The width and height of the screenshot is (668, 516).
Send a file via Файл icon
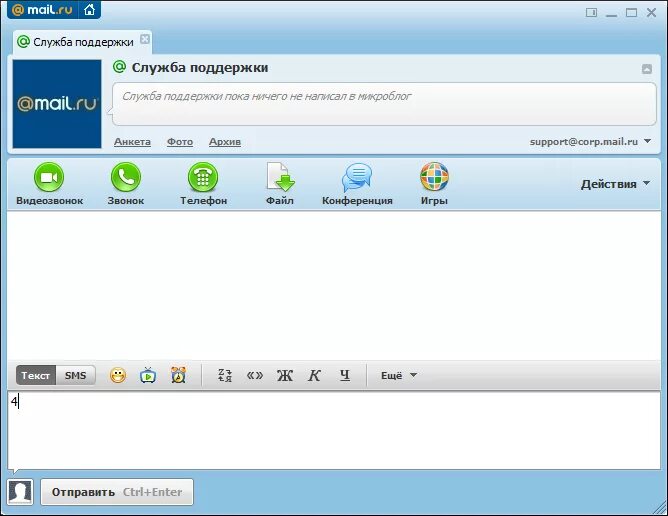pos(280,177)
